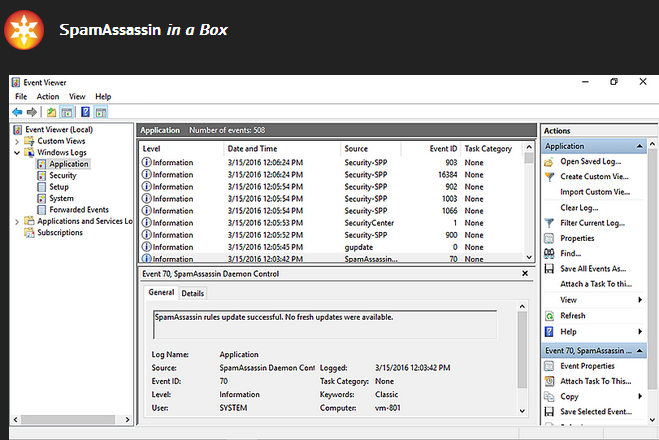Click the Find binoculars icon
This screenshot has width=659, height=440.
pyautogui.click(x=549, y=253)
